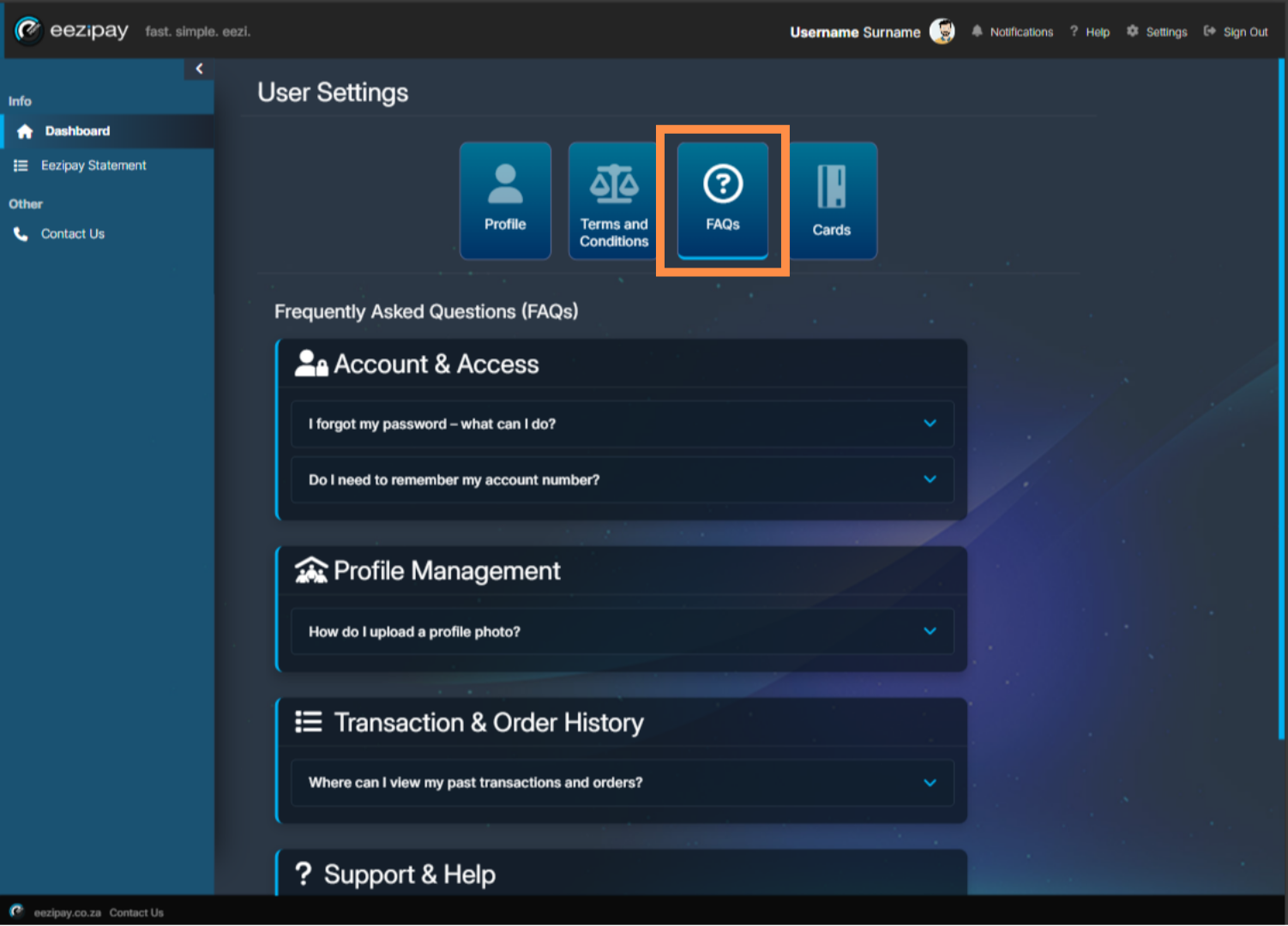Click the Dashboard home icon
The height and width of the screenshot is (926, 1288).
25,131
